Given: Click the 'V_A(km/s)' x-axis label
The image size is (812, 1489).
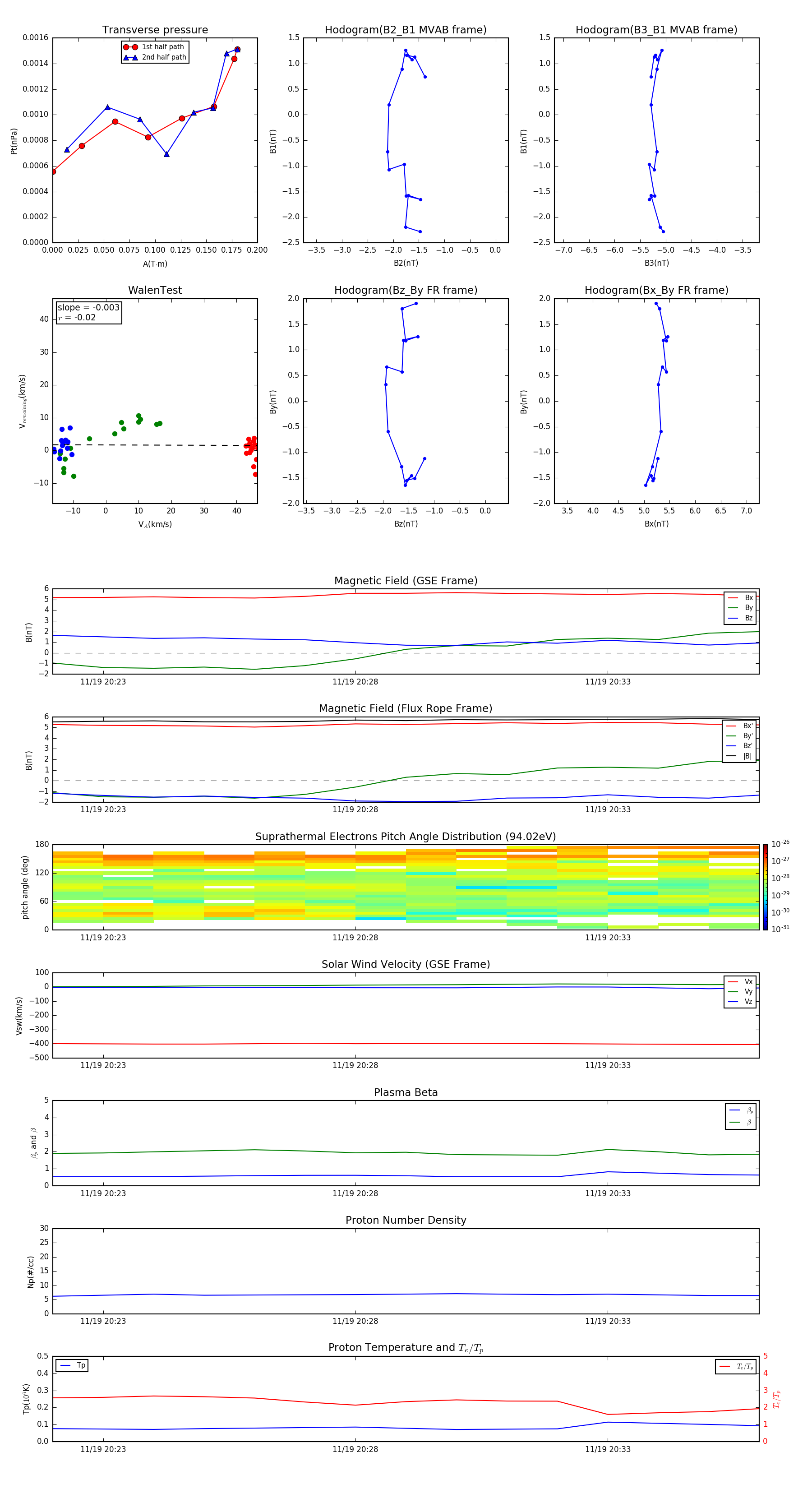Looking at the screenshot, I should coord(155,524).
